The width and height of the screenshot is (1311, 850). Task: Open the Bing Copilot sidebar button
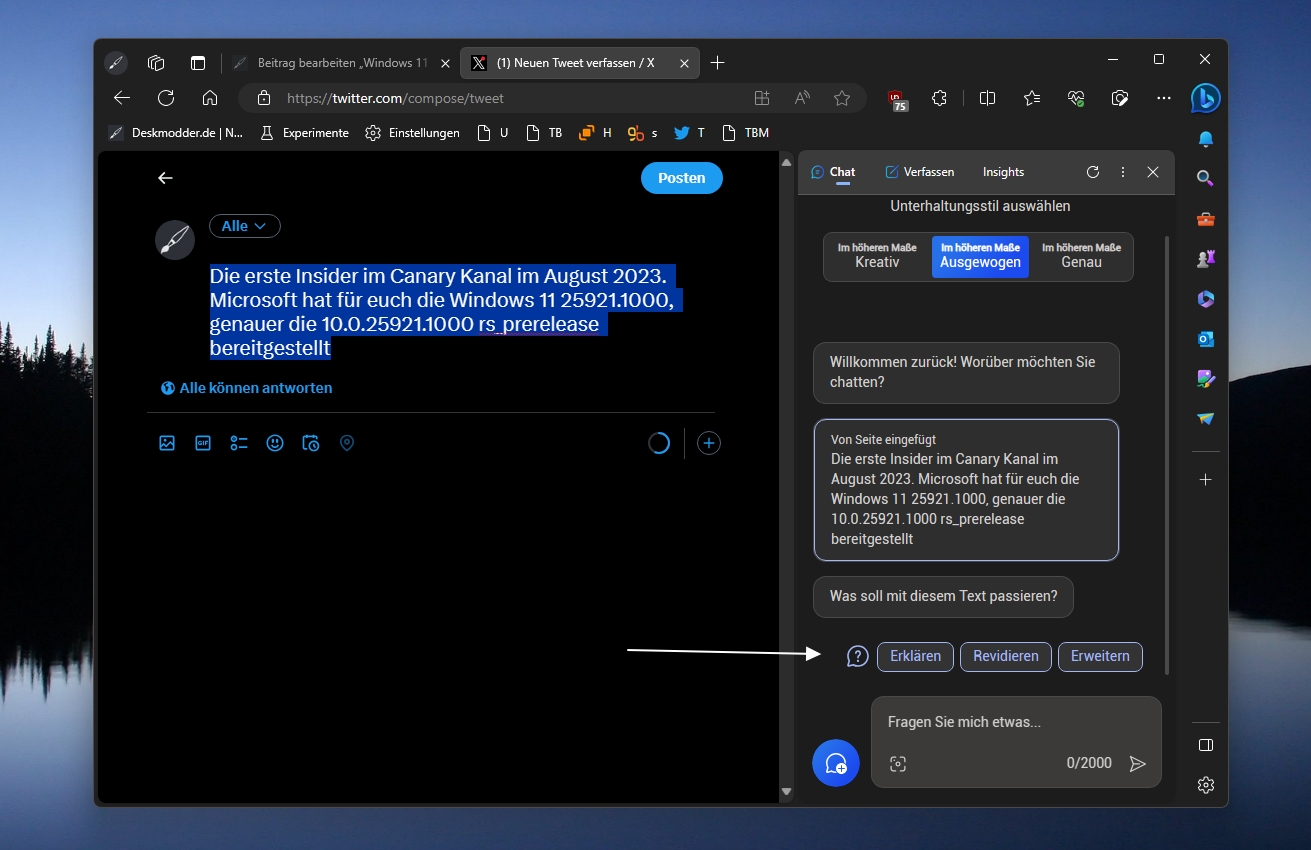pyautogui.click(x=1205, y=98)
